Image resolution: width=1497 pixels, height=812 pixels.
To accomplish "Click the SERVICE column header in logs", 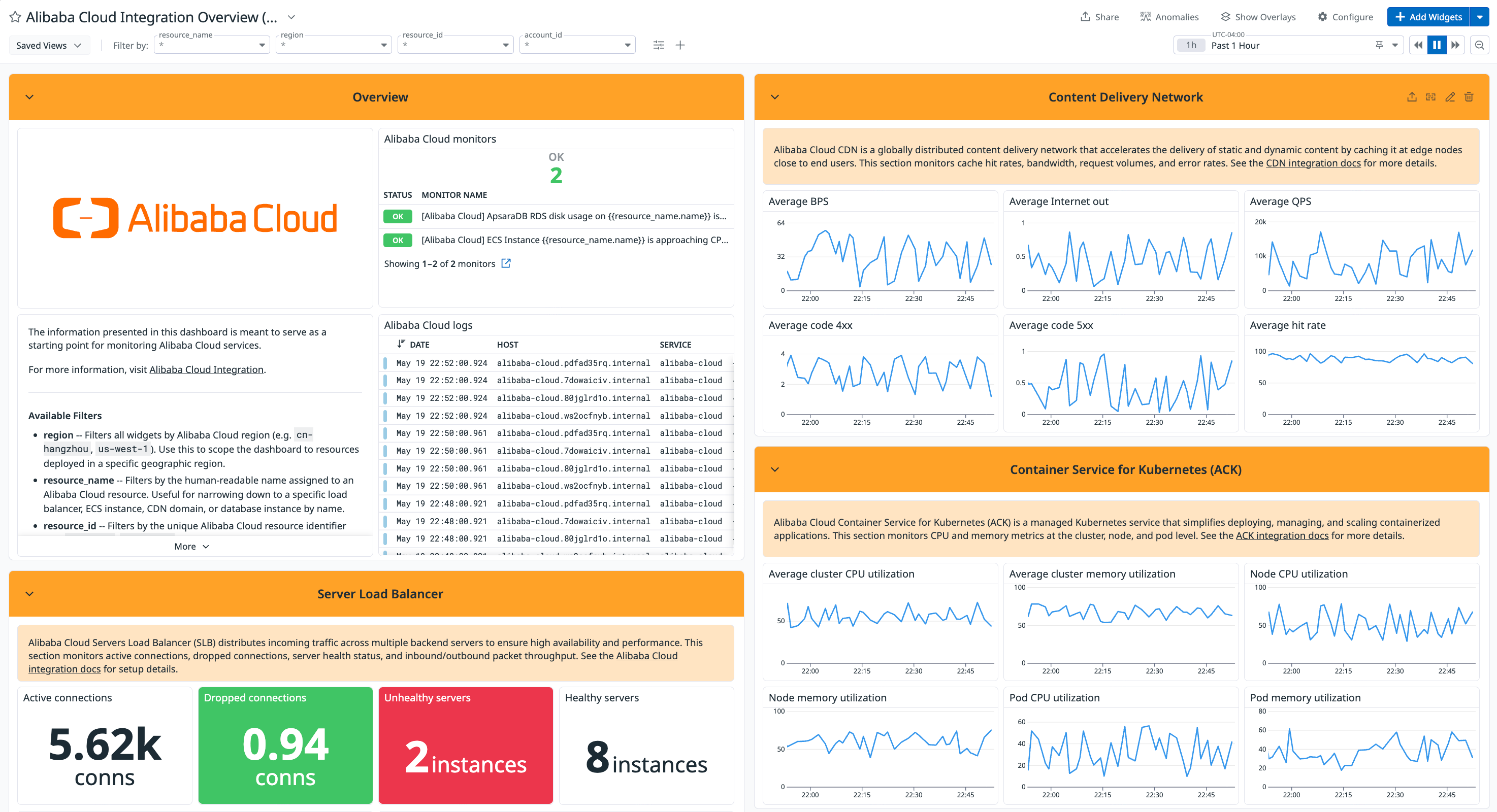I will (675, 345).
